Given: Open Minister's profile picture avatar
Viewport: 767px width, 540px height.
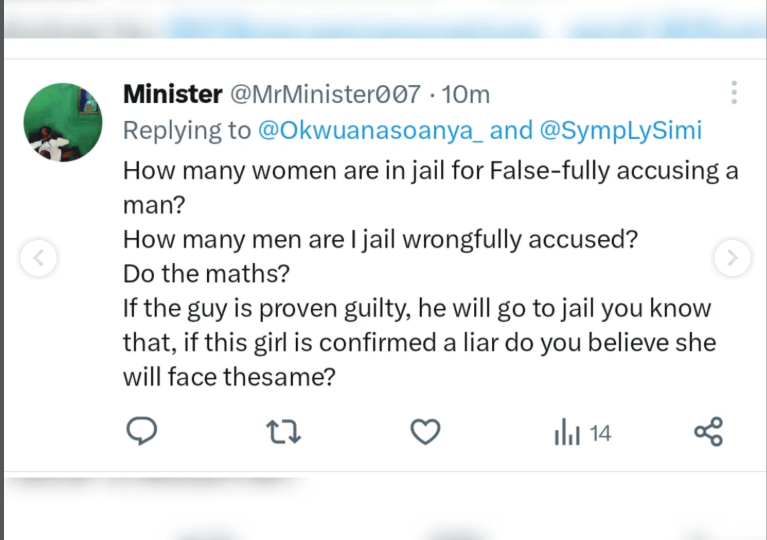Looking at the screenshot, I should coord(63,122).
